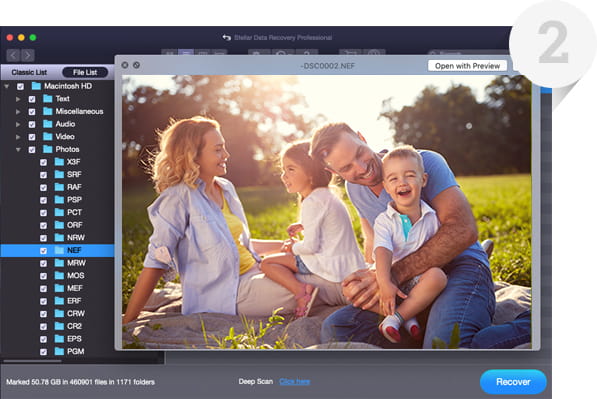Go forward with the right arrow button

click(27, 56)
